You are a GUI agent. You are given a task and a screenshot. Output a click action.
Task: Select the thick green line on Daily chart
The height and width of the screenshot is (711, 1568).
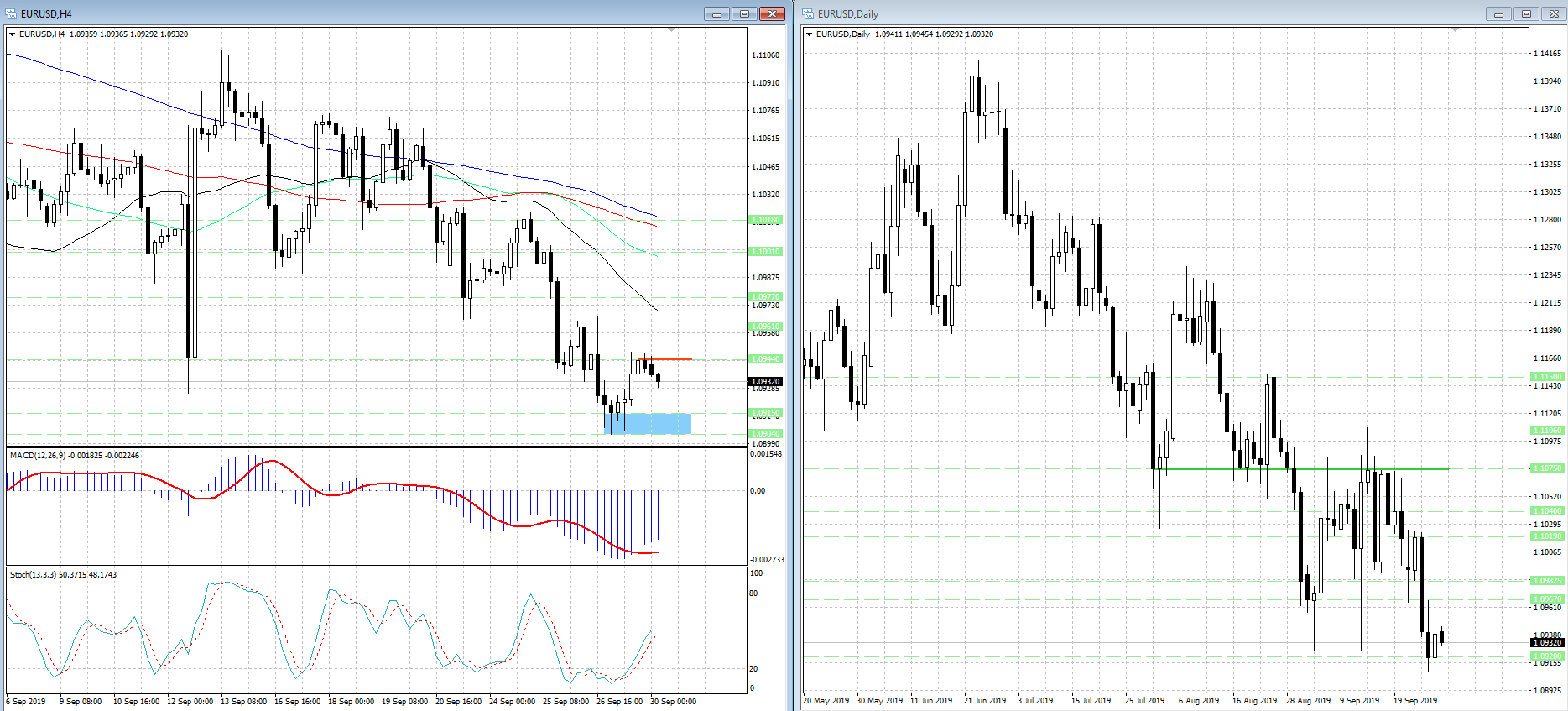point(1300,468)
